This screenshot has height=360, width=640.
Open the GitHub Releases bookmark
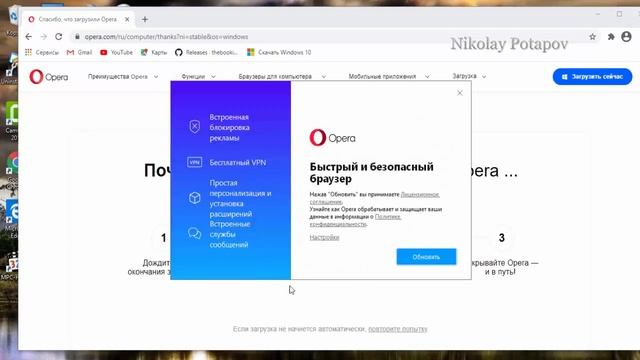(207, 52)
